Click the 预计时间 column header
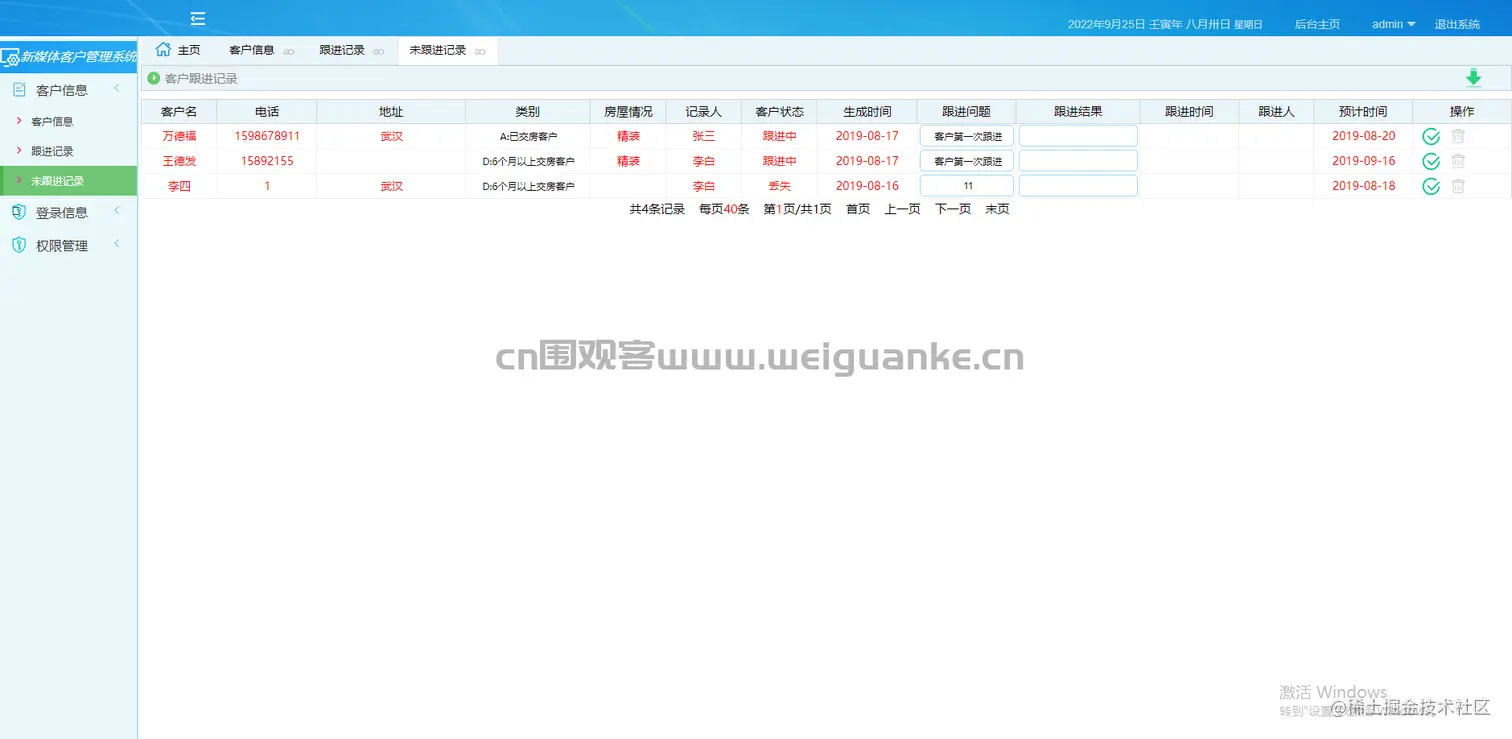The image size is (1512, 739). (1363, 112)
